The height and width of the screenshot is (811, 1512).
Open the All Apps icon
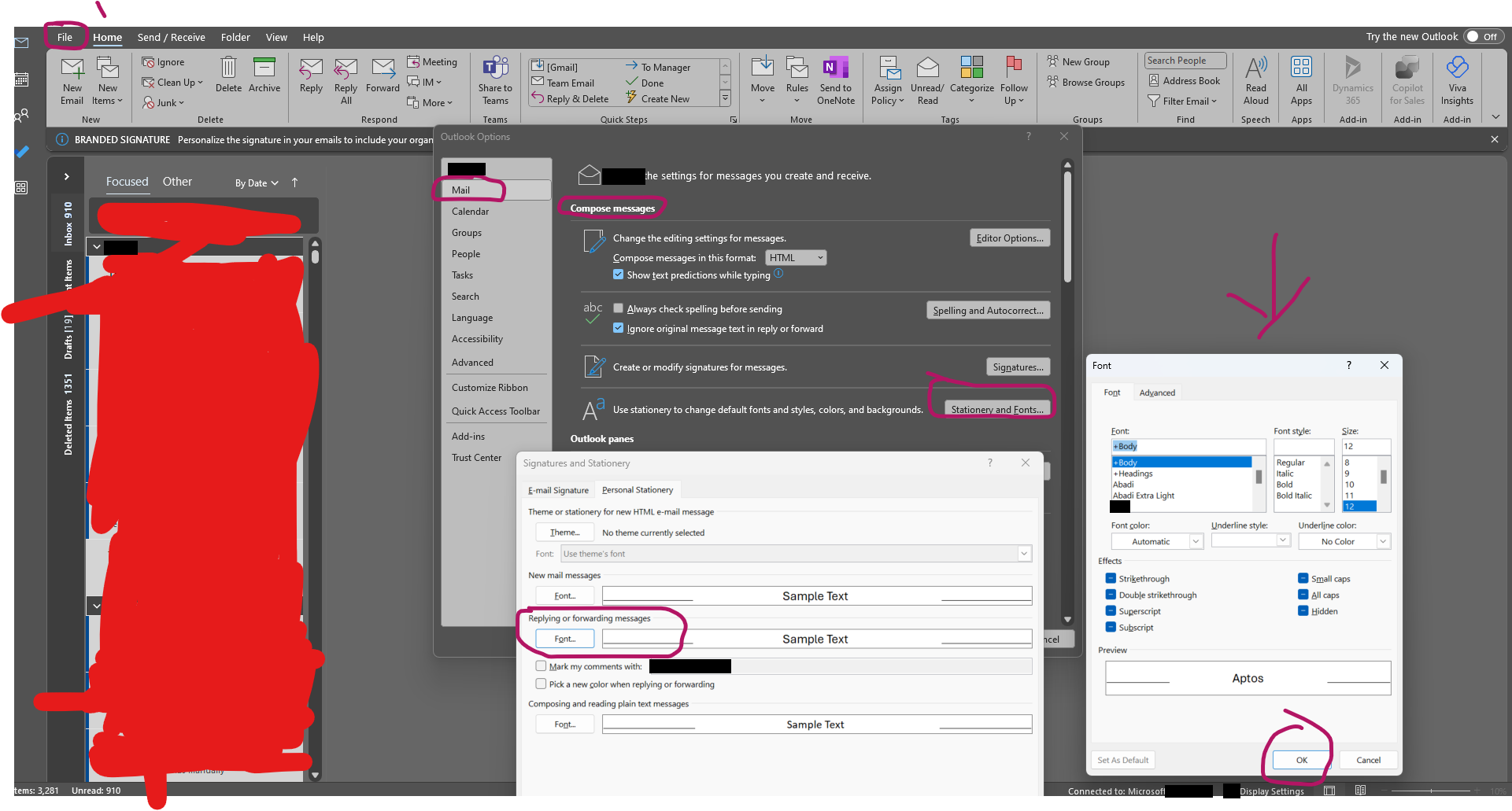tap(1301, 68)
